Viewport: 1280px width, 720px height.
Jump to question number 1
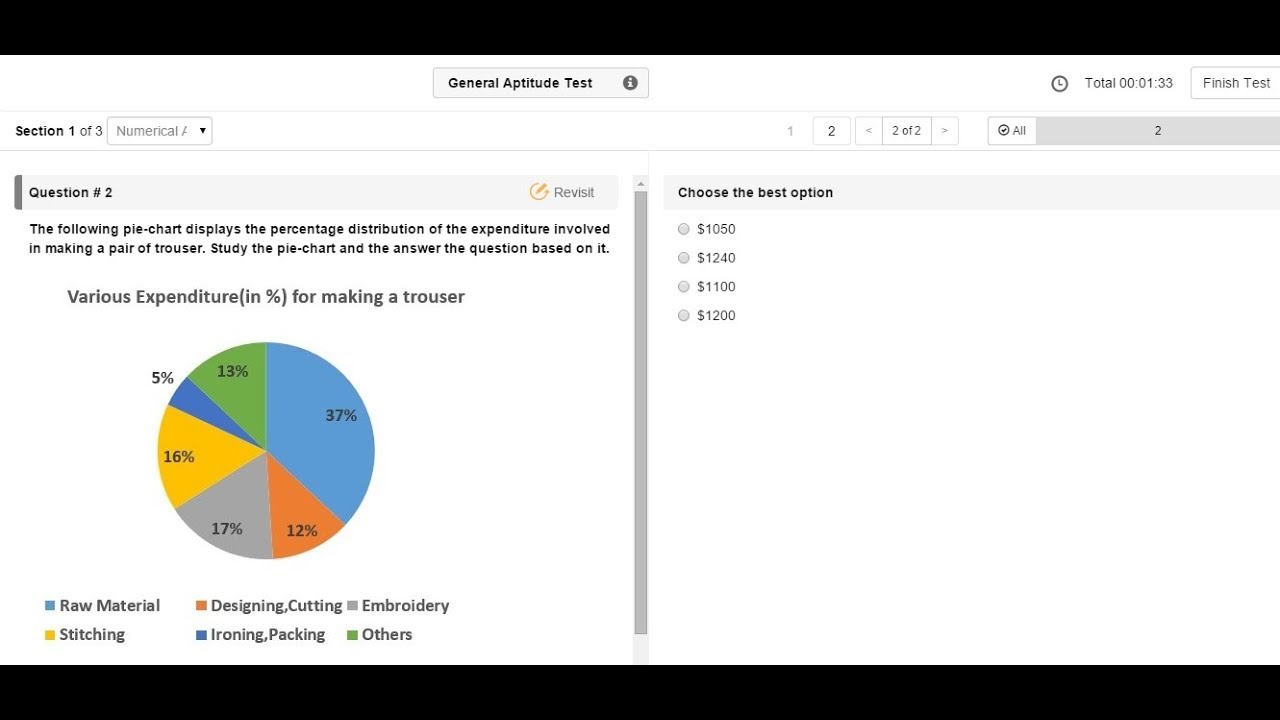coord(790,131)
